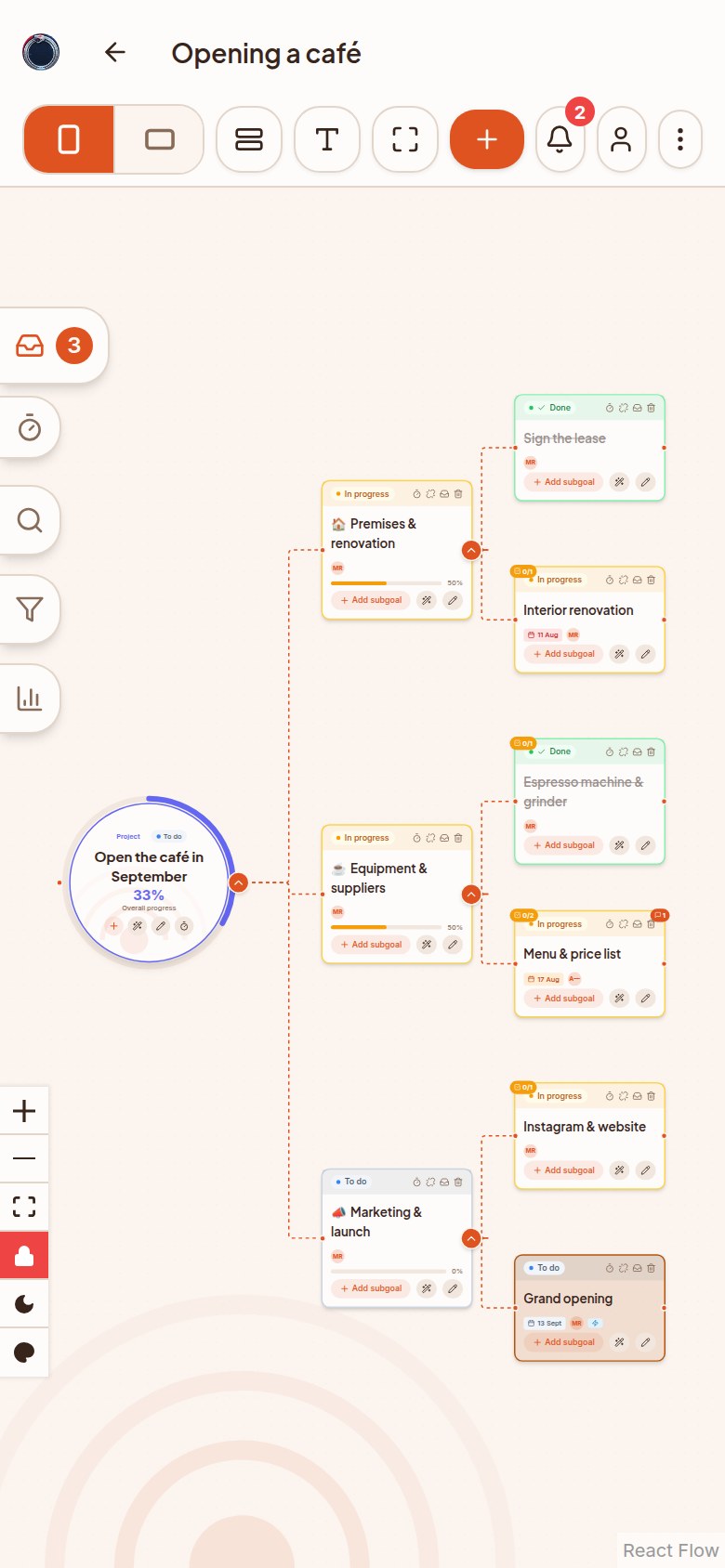Fit view in canvas controls

pyautogui.click(x=24, y=1207)
